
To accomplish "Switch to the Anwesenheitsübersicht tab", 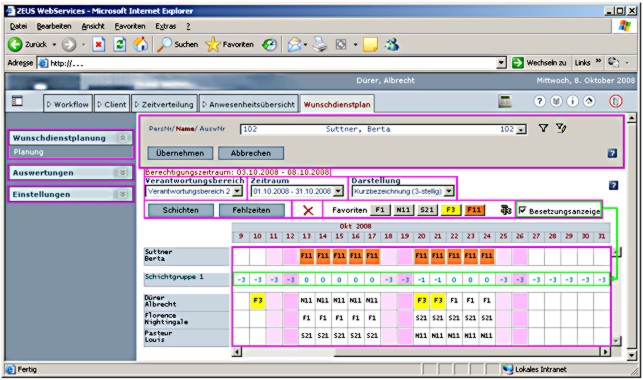I will point(249,104).
